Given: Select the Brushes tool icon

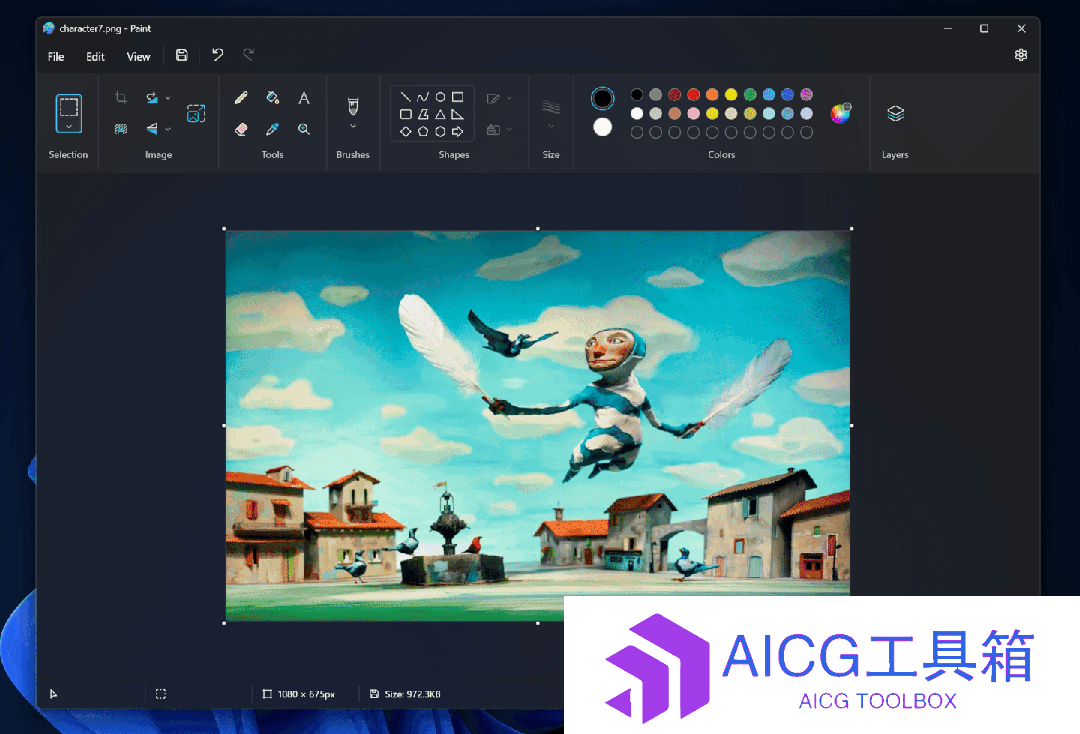Looking at the screenshot, I should coord(353,106).
